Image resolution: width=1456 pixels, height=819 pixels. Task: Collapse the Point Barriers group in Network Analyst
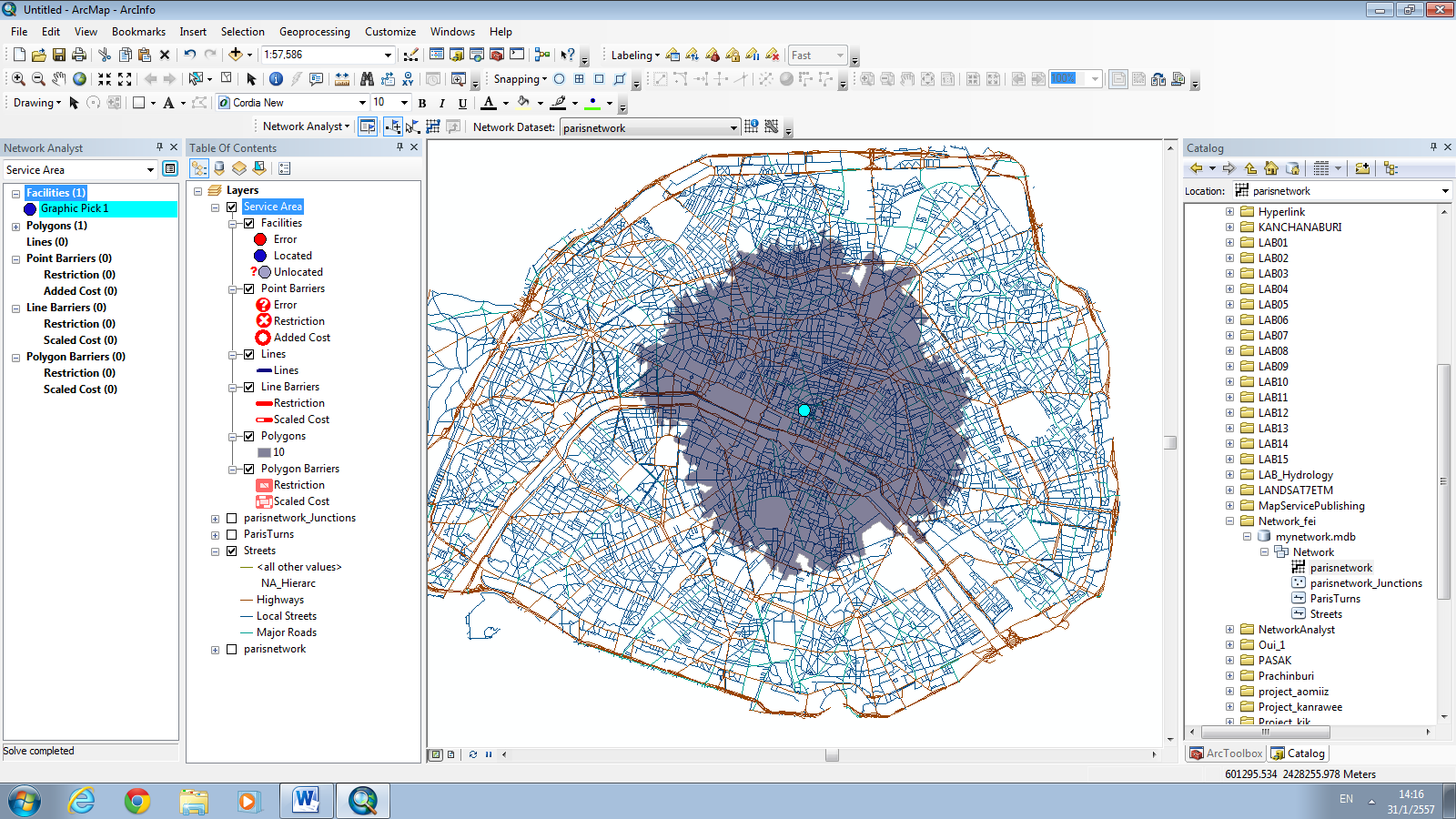coord(14,258)
